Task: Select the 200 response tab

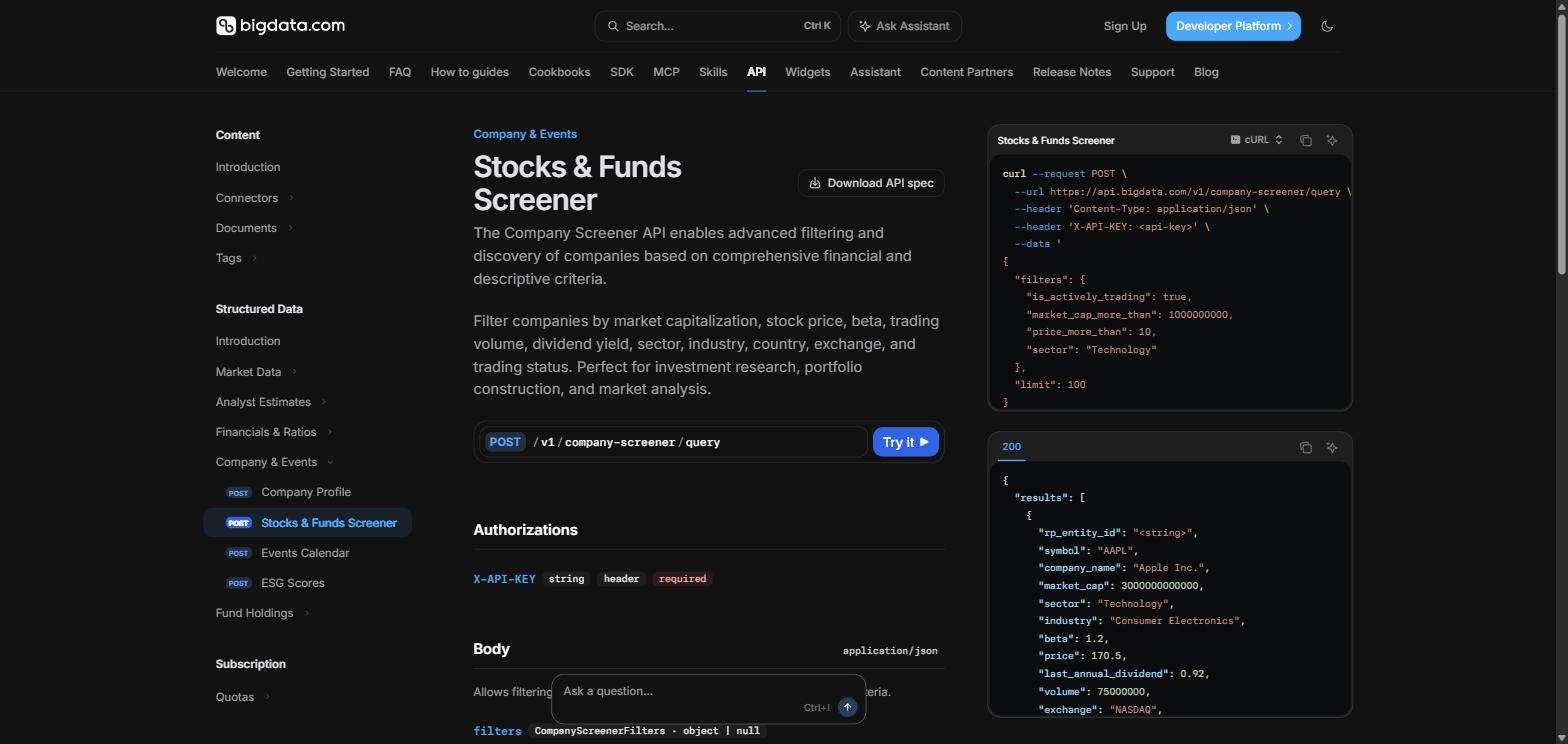Action: coord(1011,447)
